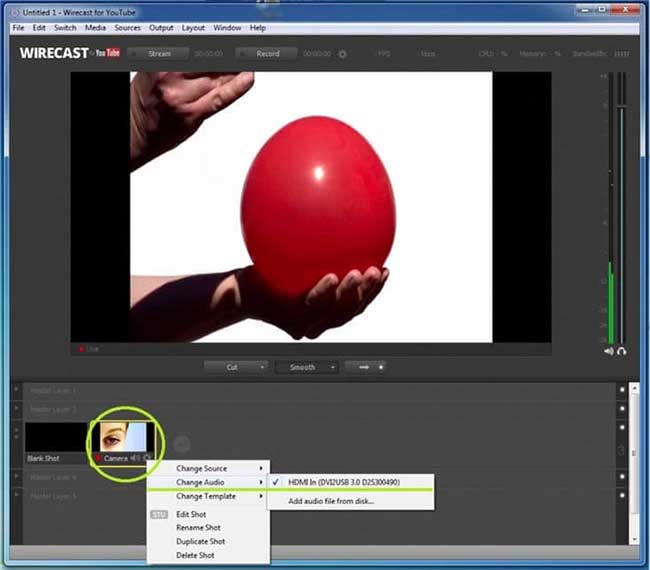650x570 pixels.
Task: Click the audio icon on Camera shot
Action: (135, 458)
